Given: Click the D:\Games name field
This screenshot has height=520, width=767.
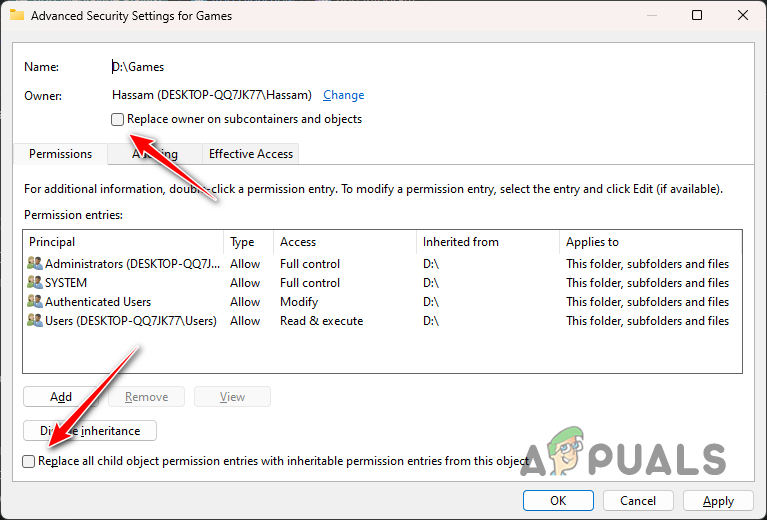Looking at the screenshot, I should click(x=138, y=67).
